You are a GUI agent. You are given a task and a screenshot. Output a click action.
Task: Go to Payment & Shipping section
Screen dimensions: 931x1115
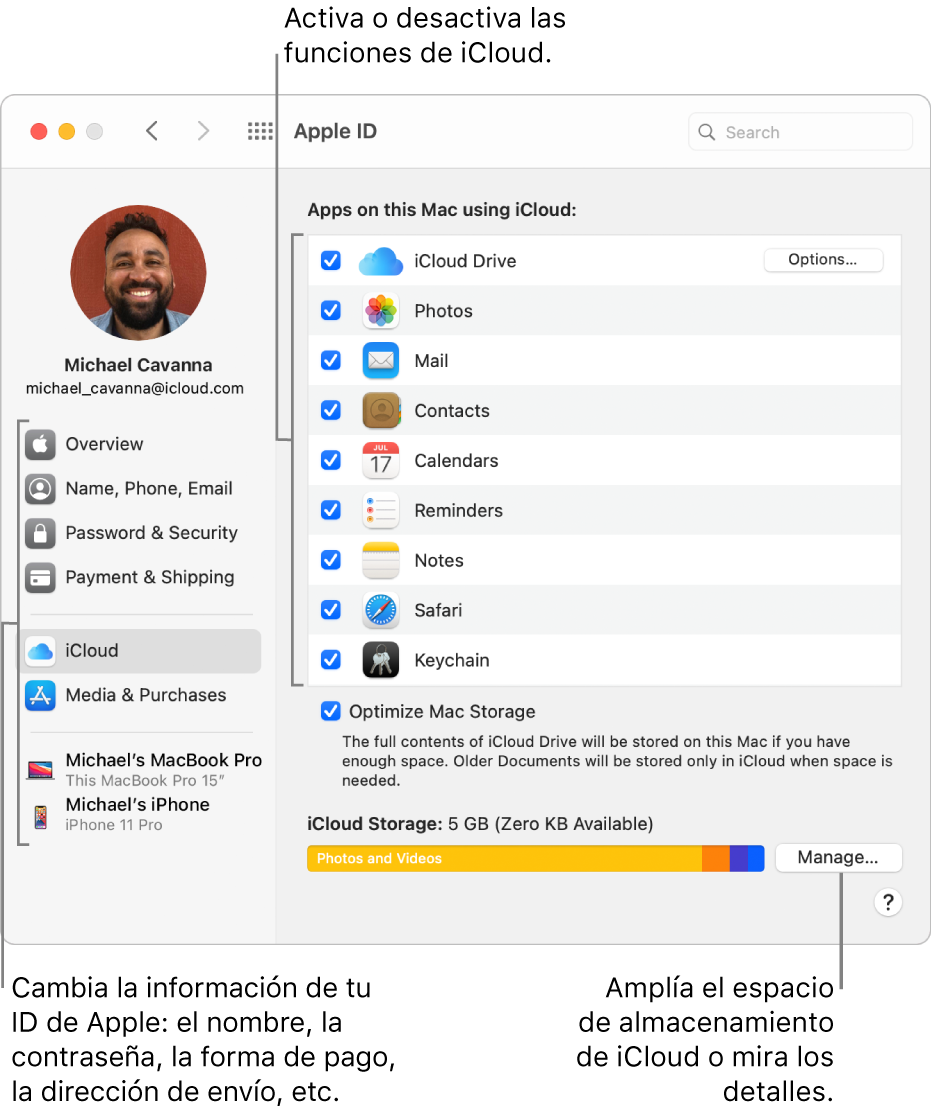point(141,577)
